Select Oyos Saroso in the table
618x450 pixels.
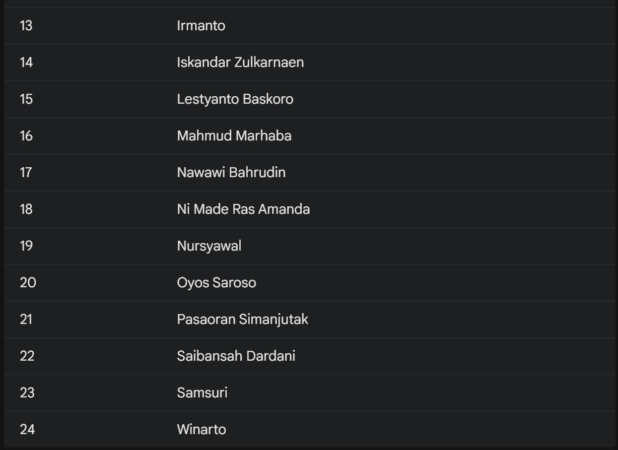coord(216,283)
